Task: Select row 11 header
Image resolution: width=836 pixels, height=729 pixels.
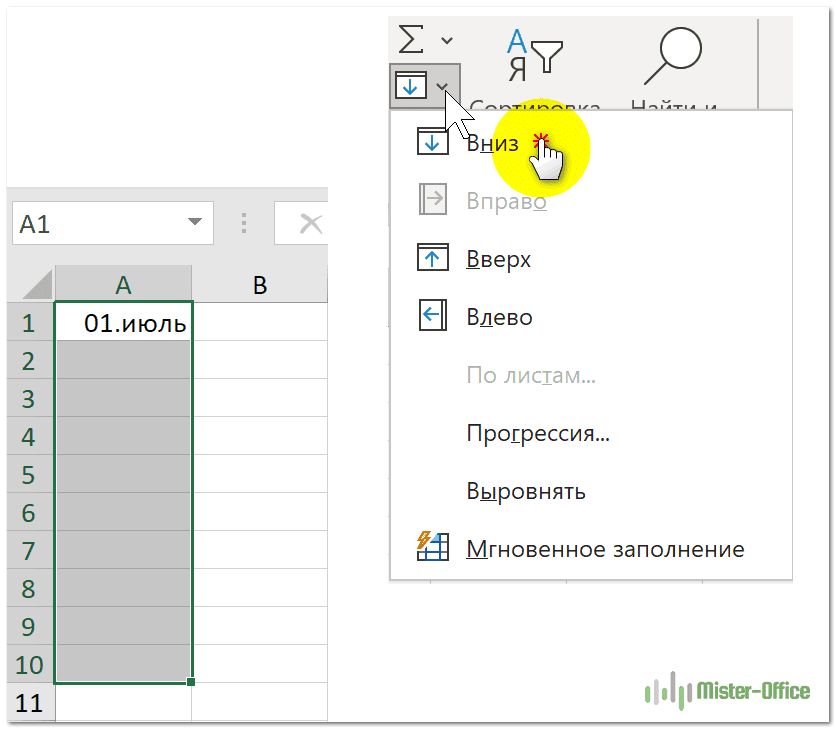Action: [x=30, y=702]
